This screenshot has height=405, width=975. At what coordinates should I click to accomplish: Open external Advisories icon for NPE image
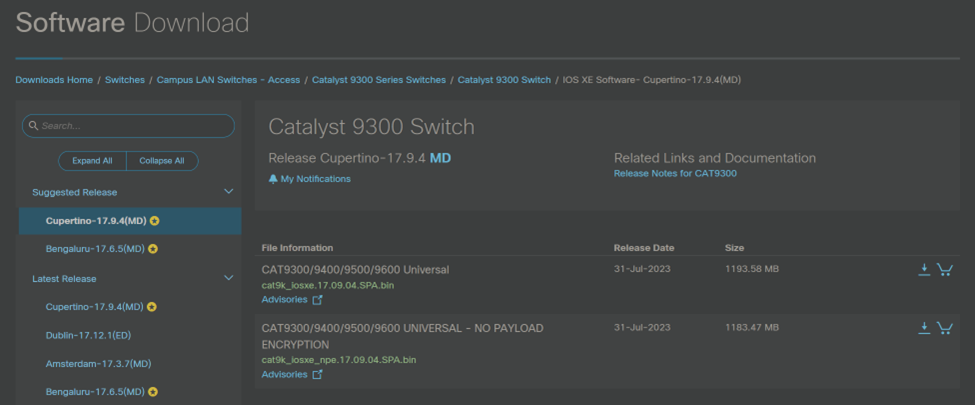(x=317, y=375)
